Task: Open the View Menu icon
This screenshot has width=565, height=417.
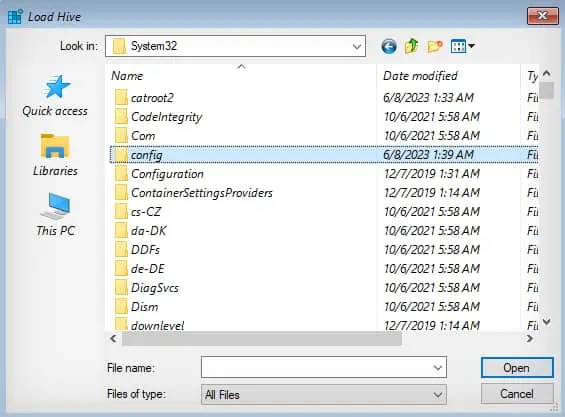Action: click(462, 46)
